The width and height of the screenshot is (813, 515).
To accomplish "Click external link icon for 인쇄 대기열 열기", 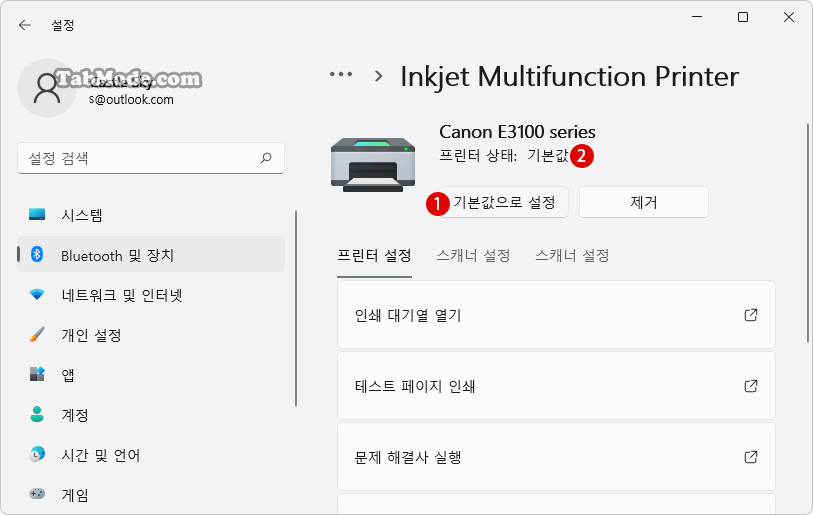I will point(751,315).
